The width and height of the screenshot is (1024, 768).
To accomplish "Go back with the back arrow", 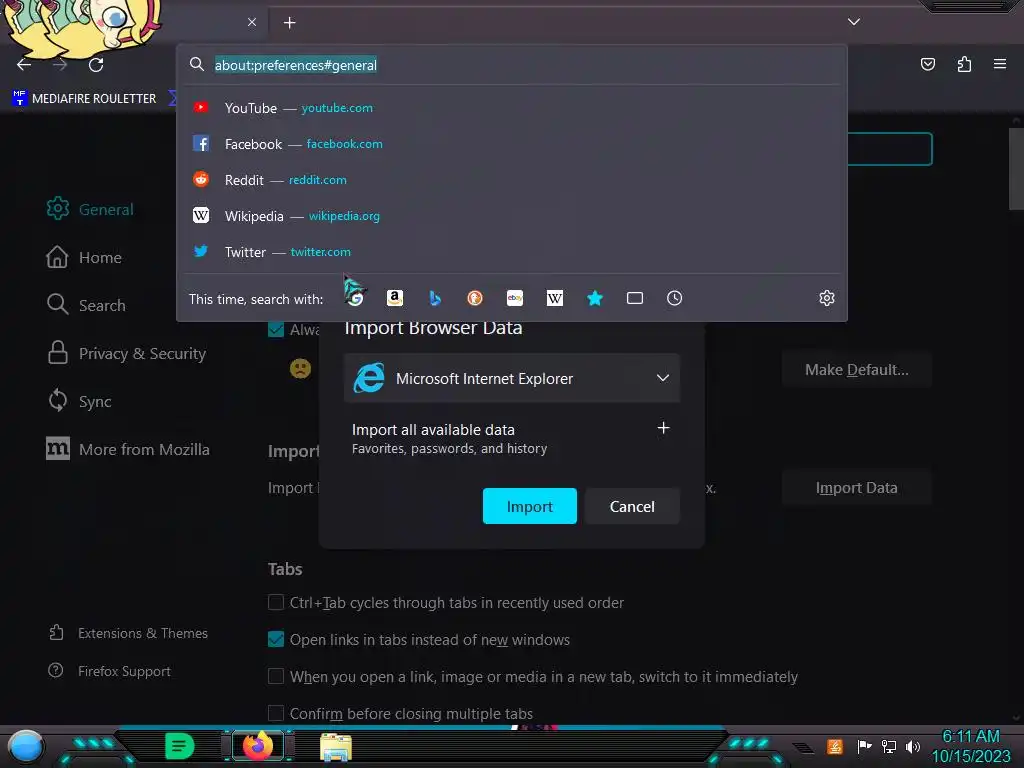I will pos(24,64).
